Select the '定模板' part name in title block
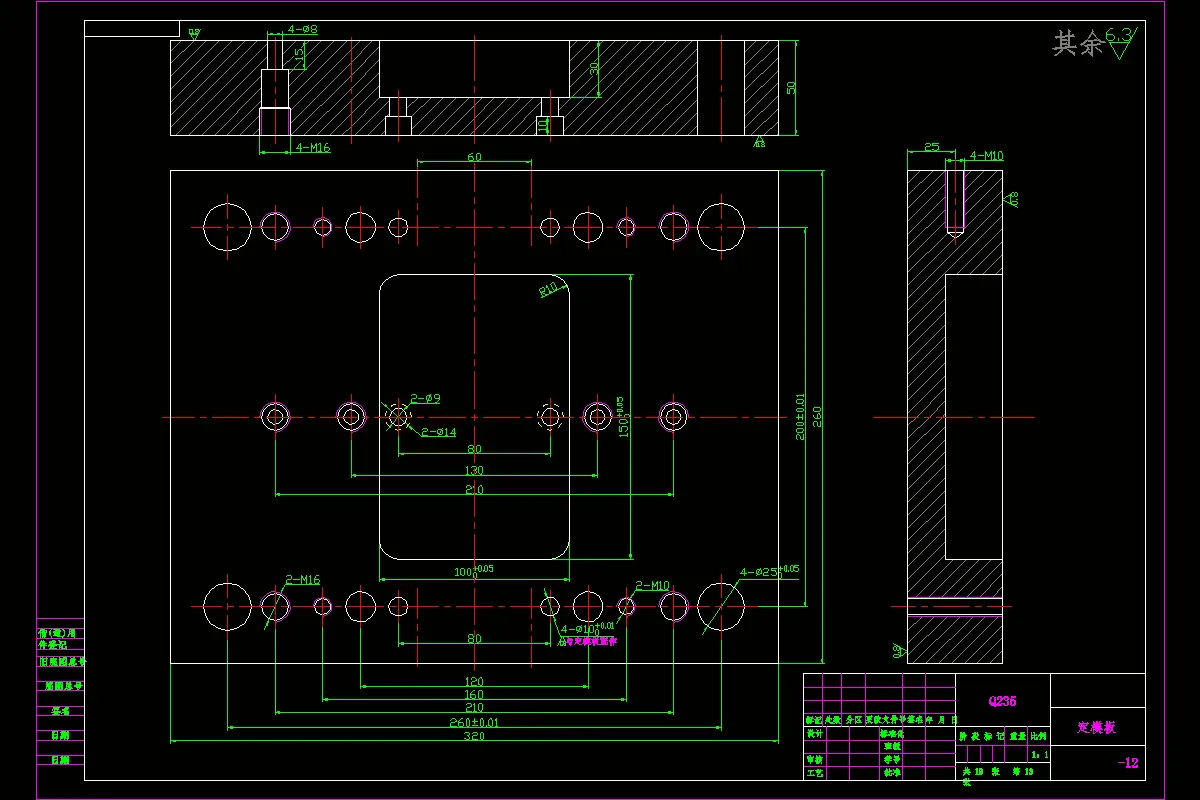Image resolution: width=1200 pixels, height=800 pixels. pos(1096,727)
